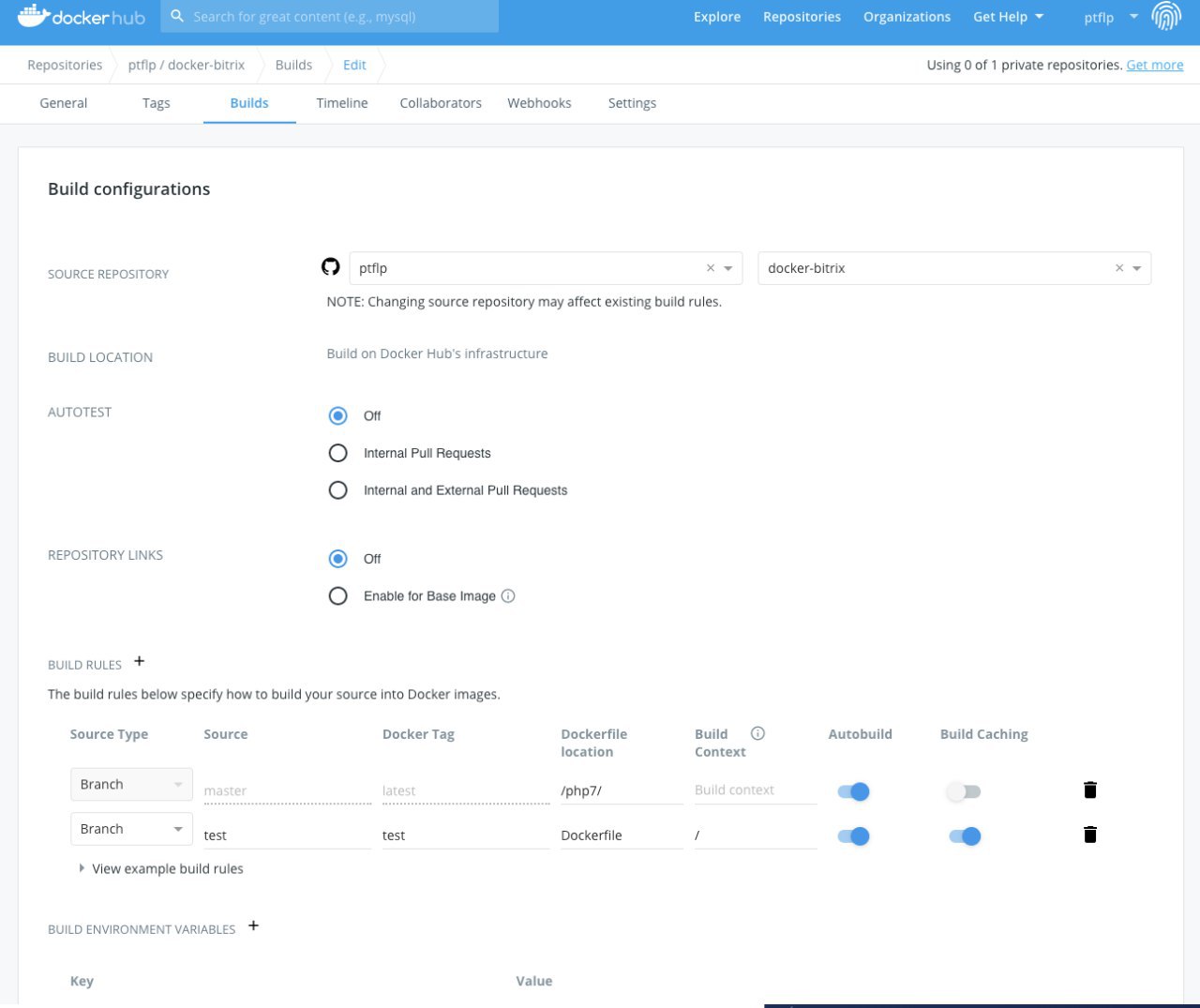Select Repository Links Off option
1200x1008 pixels.
coord(338,559)
